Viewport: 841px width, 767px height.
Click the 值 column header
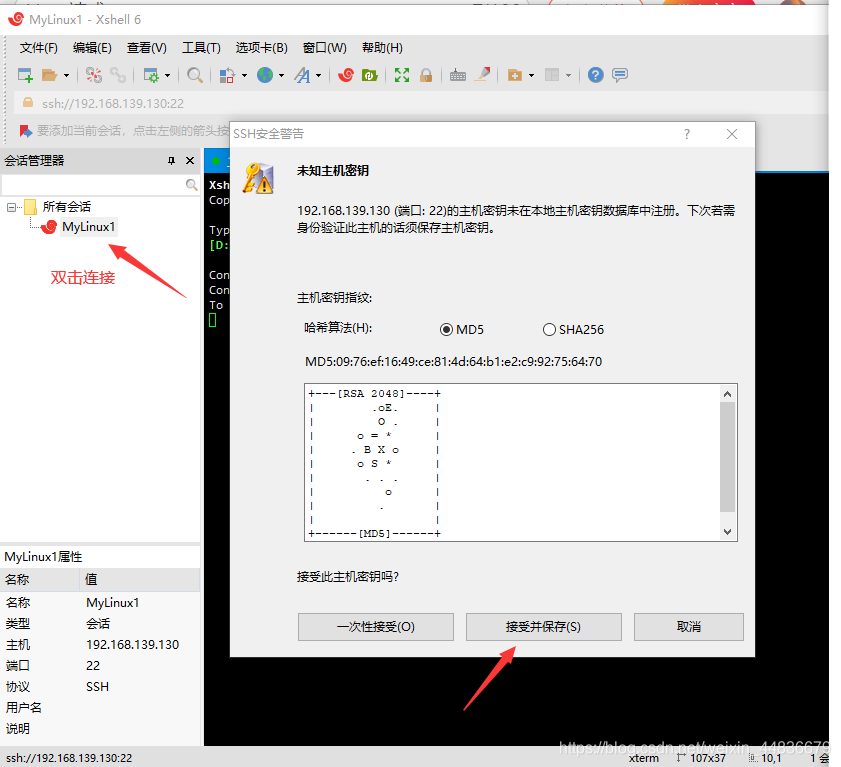[x=141, y=579]
